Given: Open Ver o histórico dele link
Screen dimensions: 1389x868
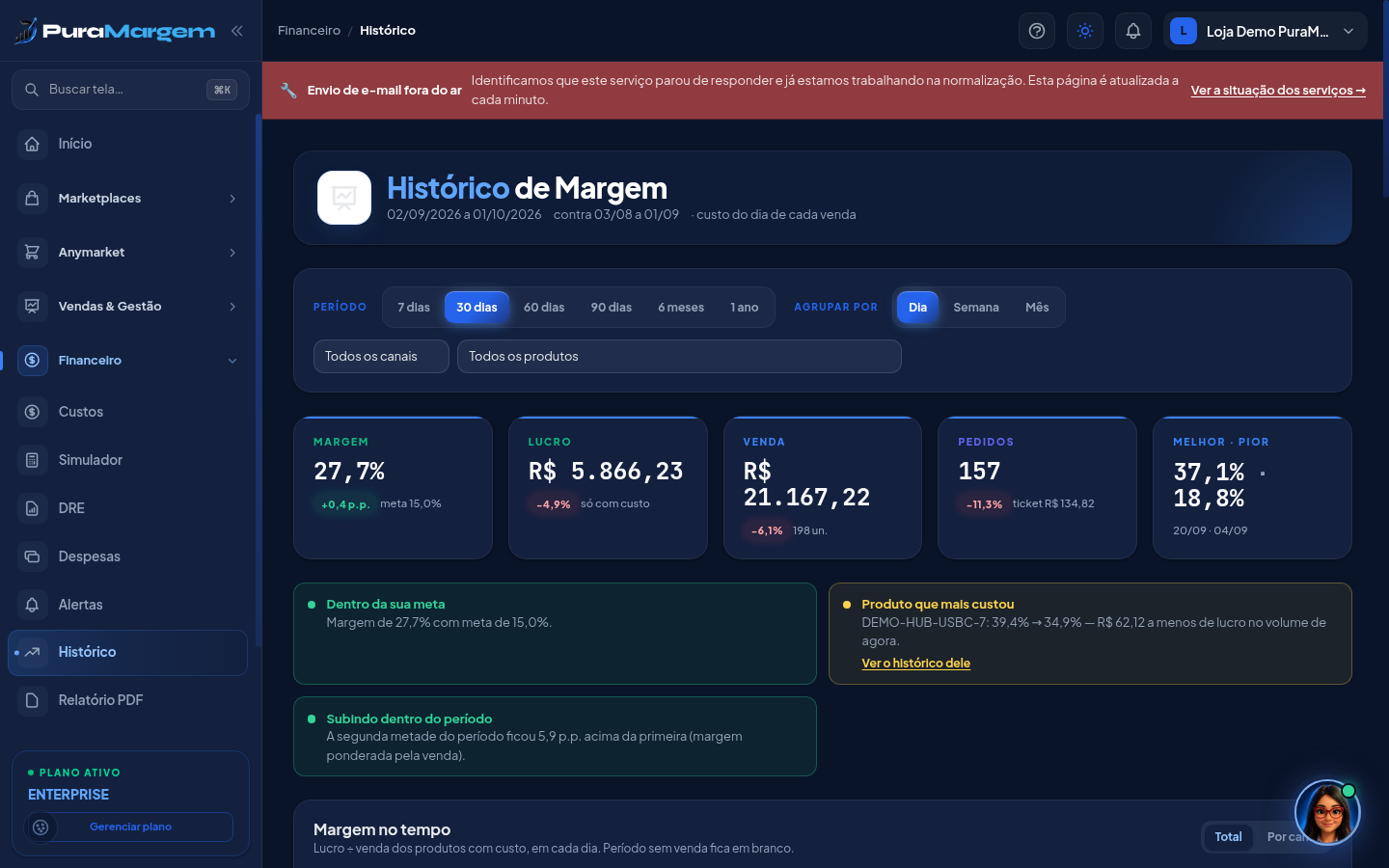Looking at the screenshot, I should click(x=916, y=664).
